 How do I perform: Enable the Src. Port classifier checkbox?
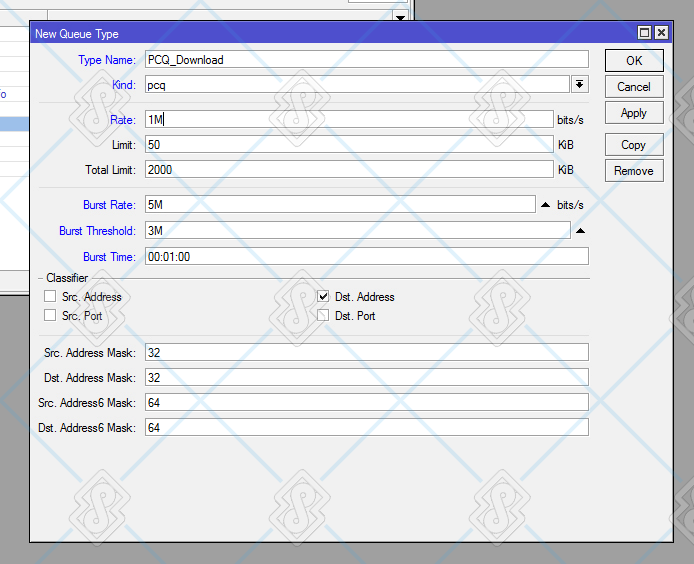[50, 315]
